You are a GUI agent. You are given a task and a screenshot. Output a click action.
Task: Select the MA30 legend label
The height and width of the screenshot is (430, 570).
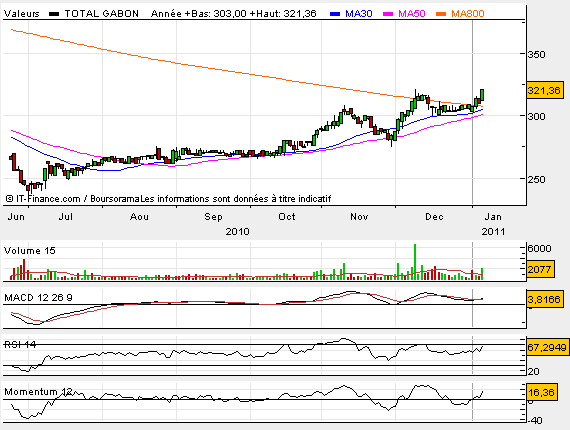[x=358, y=14]
